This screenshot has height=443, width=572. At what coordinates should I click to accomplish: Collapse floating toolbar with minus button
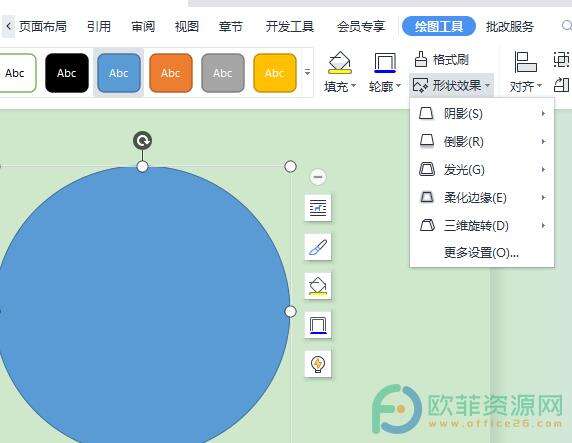click(x=318, y=177)
